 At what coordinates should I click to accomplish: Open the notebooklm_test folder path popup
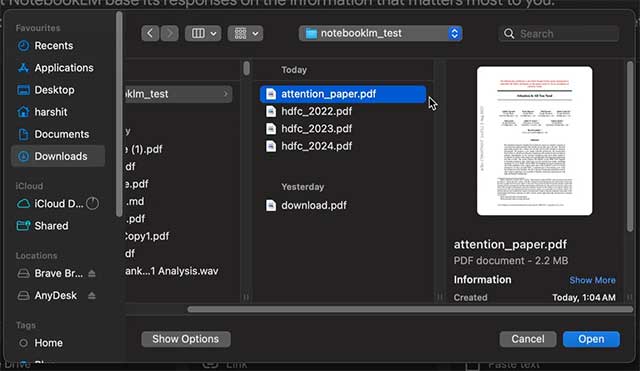(380, 33)
